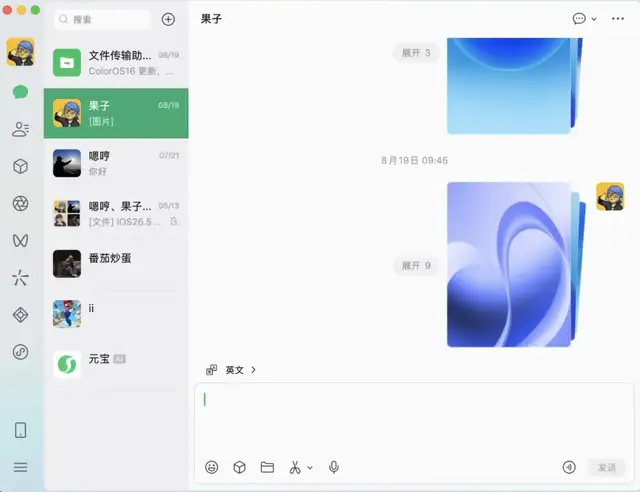Open the spark-shaped Top Stories icon
The height and width of the screenshot is (492, 640).
(20, 278)
